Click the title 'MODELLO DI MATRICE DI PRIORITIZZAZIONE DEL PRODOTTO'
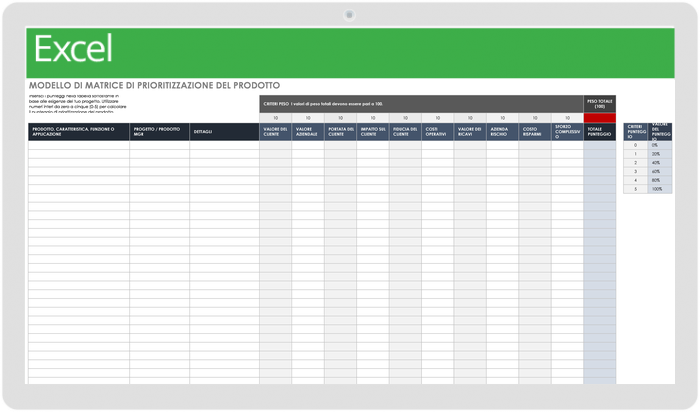This screenshot has width=700, height=412. [154, 85]
